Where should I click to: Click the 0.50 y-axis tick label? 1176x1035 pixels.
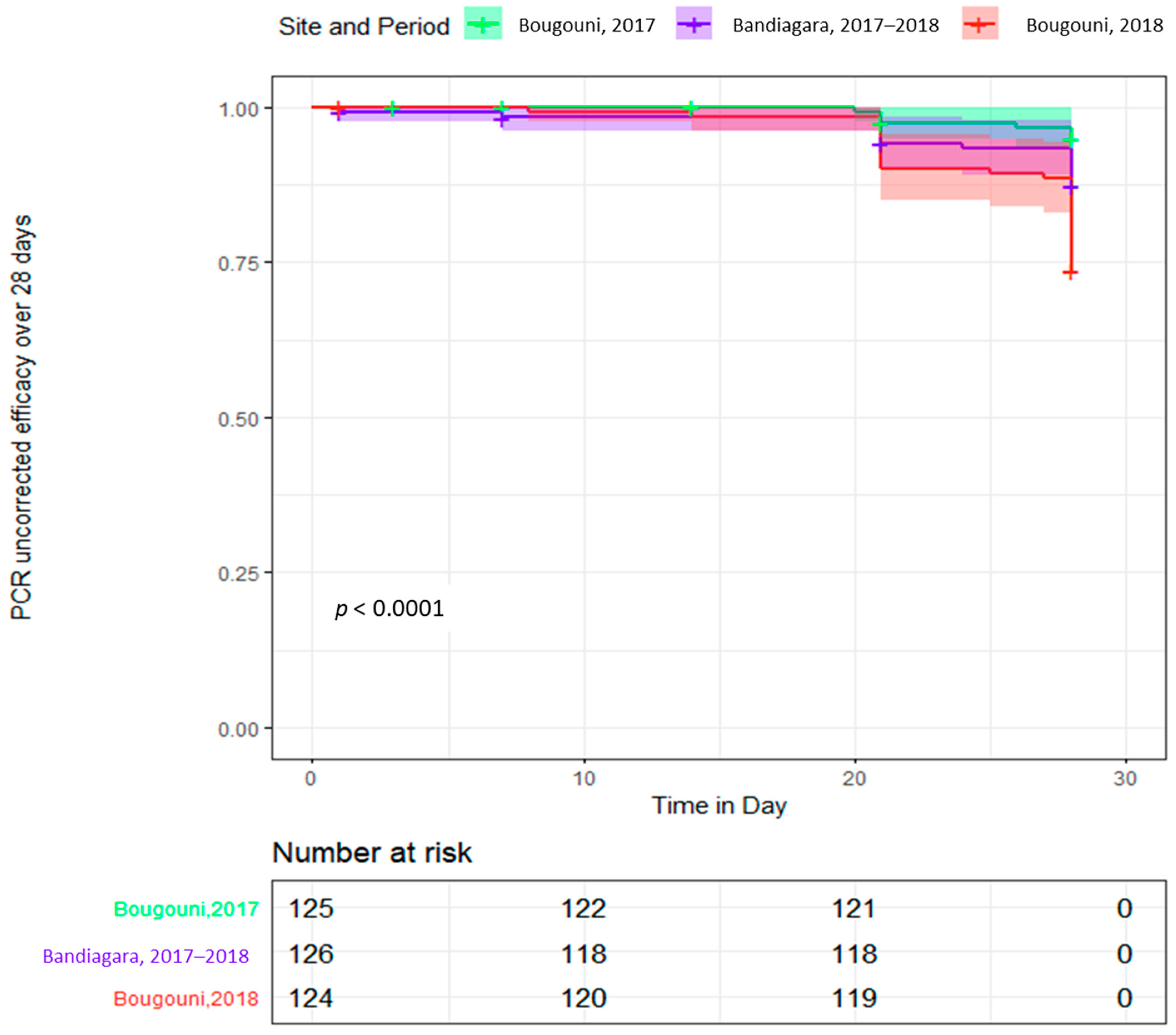pos(238,419)
